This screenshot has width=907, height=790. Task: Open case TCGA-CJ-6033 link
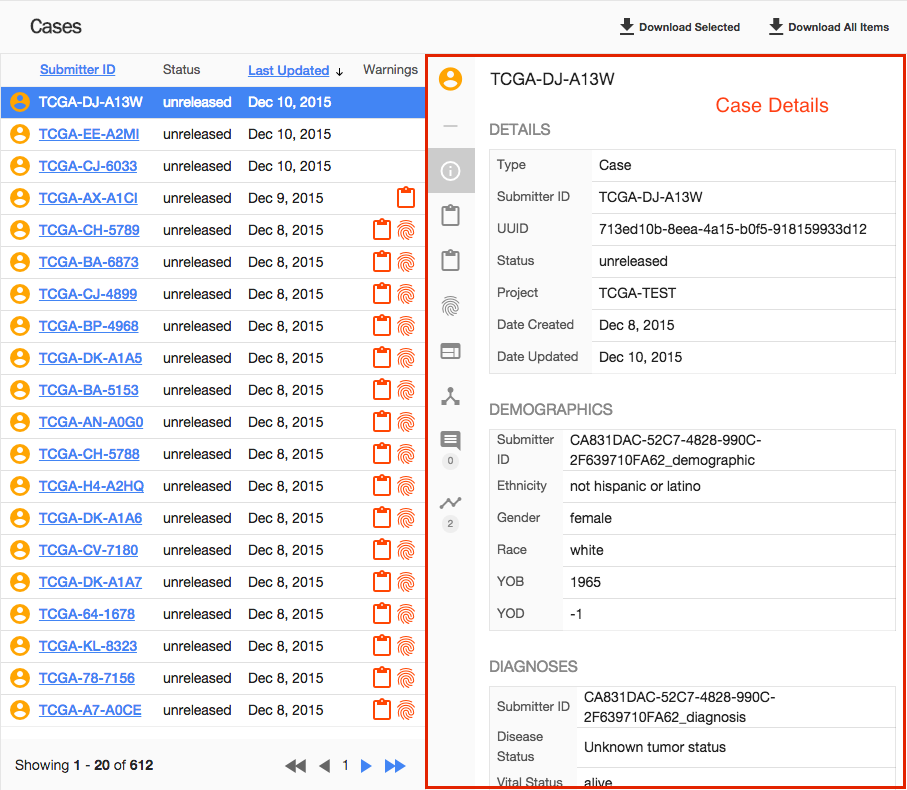(x=88, y=166)
